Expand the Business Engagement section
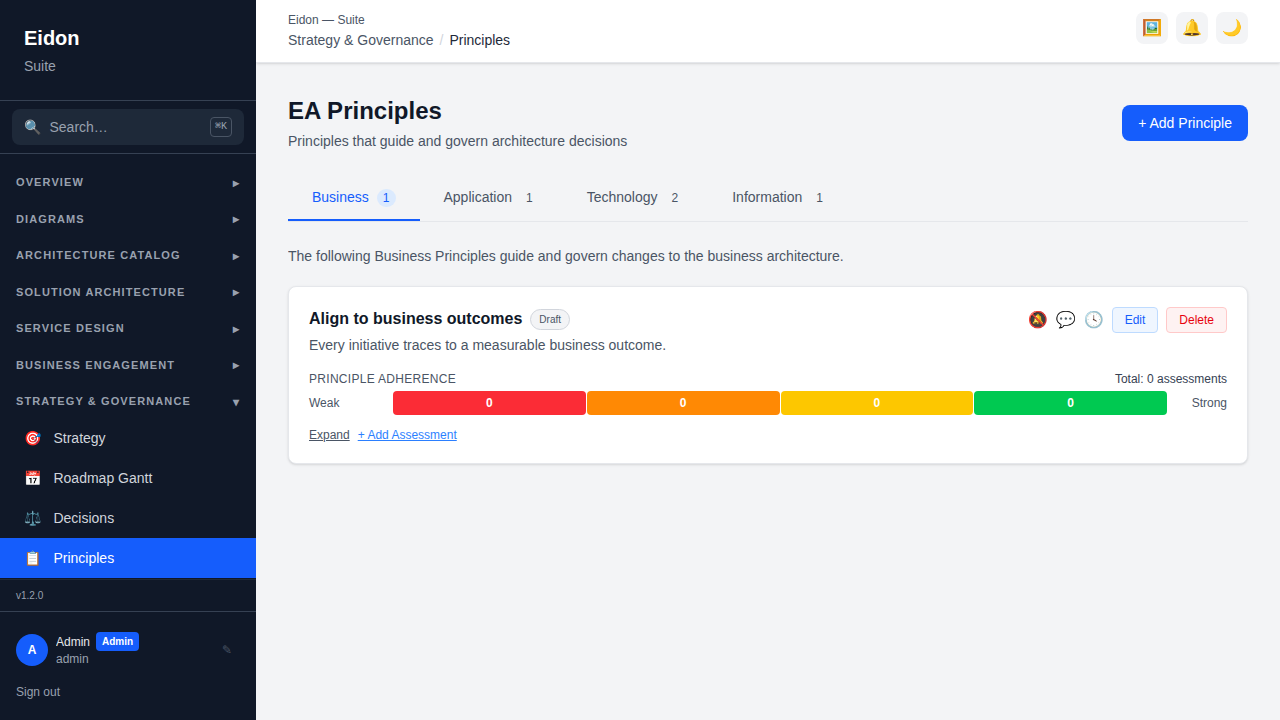Screen dimensions: 1280x720 [128, 365]
